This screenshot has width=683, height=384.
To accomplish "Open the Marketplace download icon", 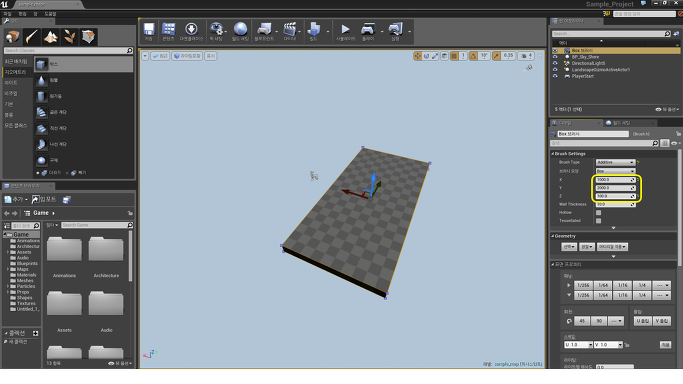I will (x=191, y=31).
